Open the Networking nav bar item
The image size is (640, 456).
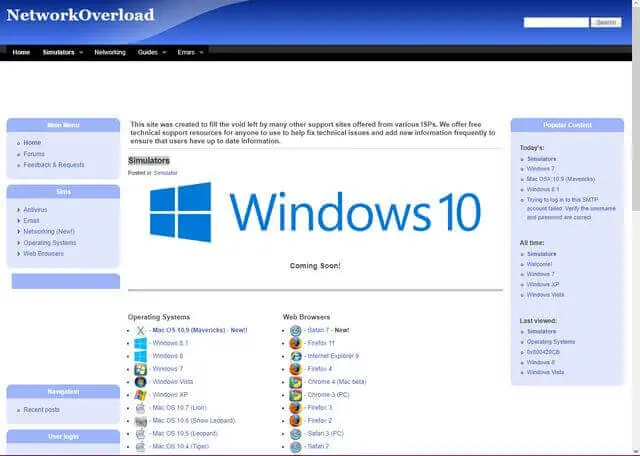point(110,52)
